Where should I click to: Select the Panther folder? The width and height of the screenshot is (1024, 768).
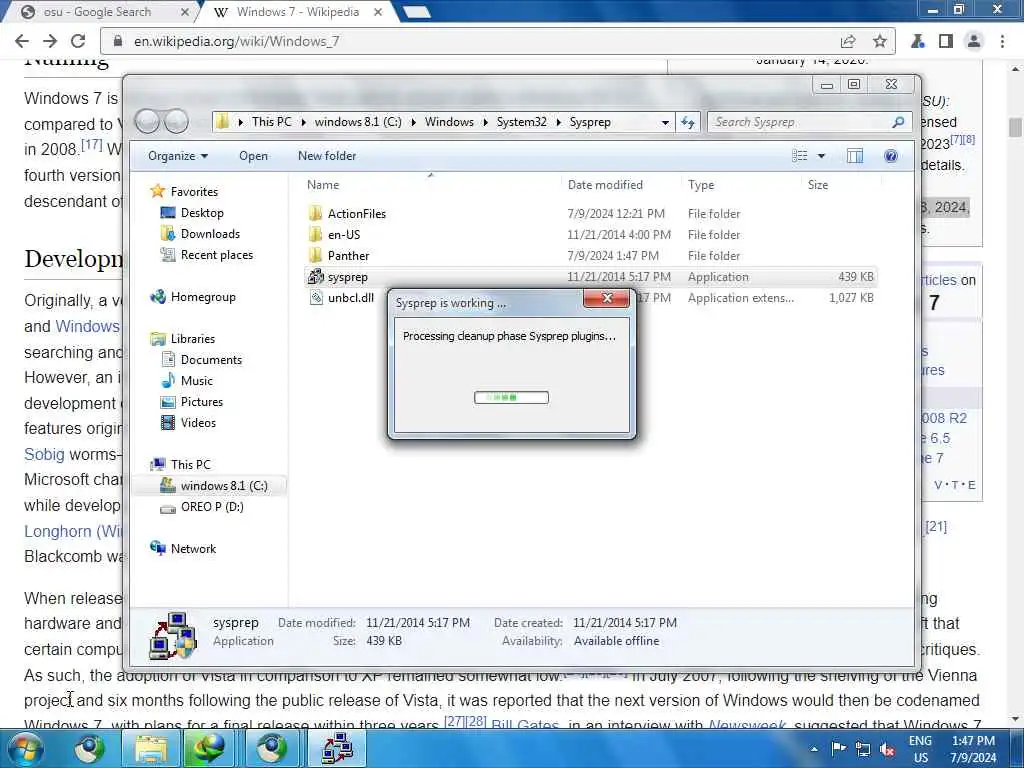click(348, 255)
